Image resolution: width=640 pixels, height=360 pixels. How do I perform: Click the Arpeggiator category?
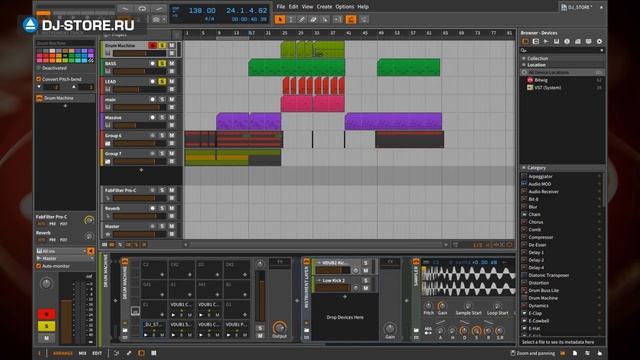(x=540, y=176)
